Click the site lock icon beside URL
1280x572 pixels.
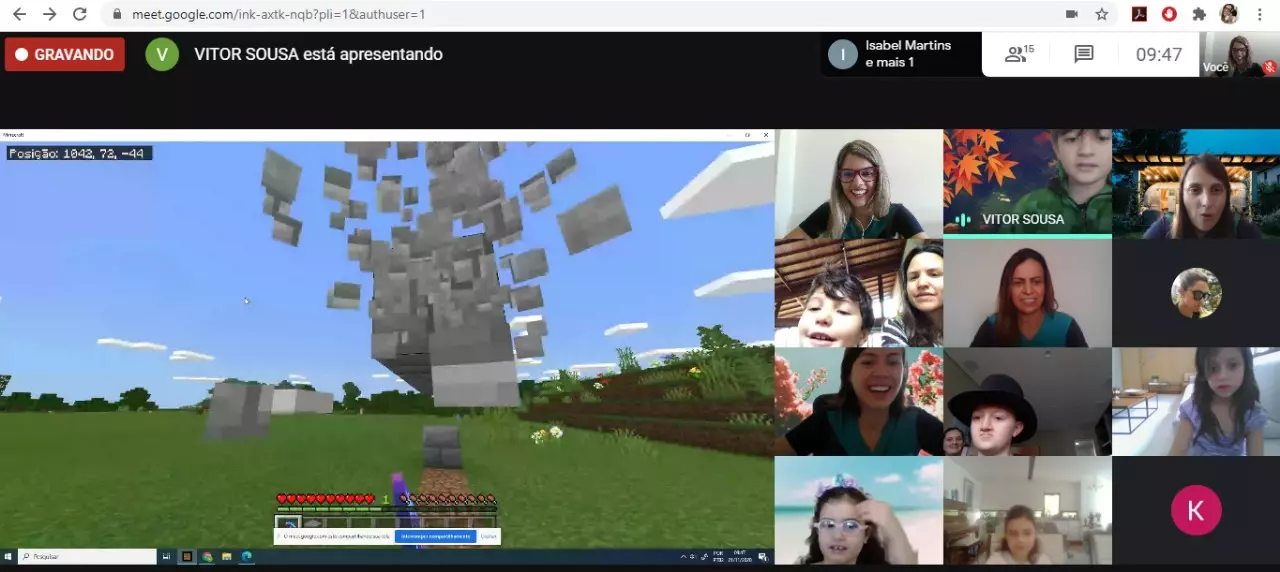click(x=117, y=14)
